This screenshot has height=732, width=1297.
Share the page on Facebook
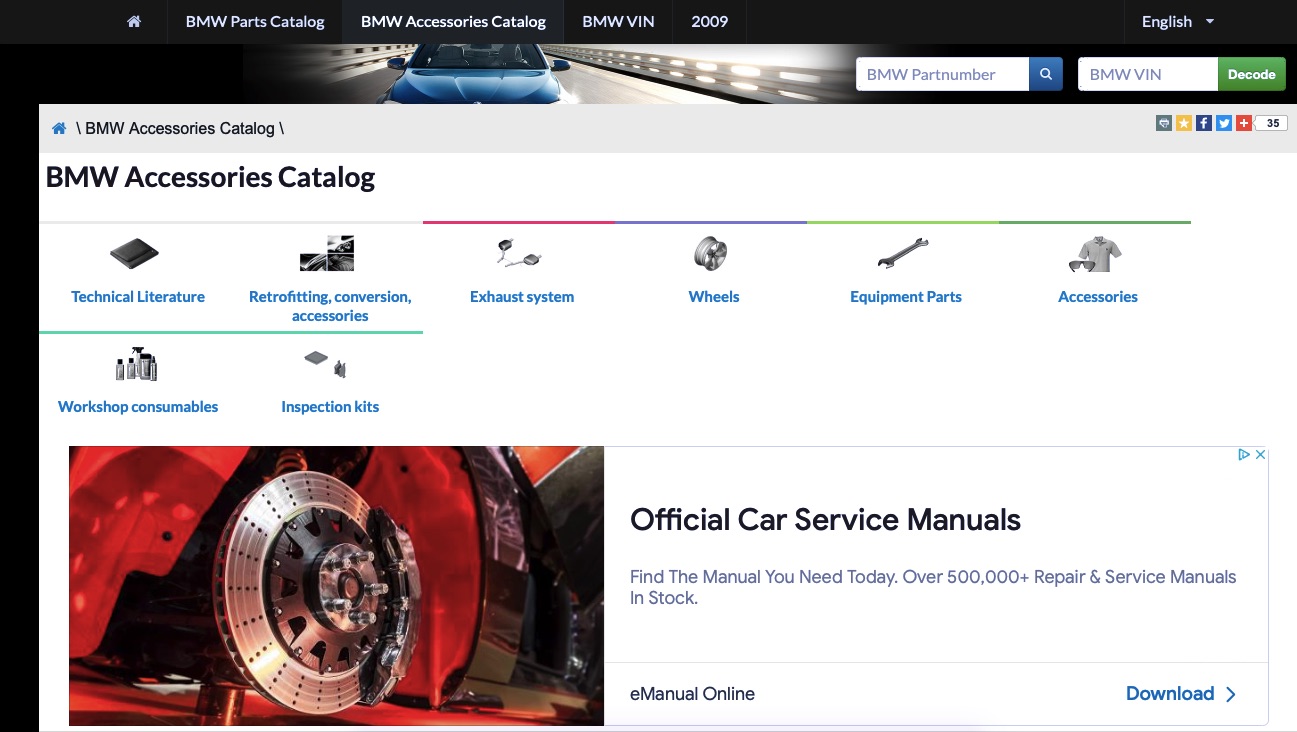click(1204, 123)
